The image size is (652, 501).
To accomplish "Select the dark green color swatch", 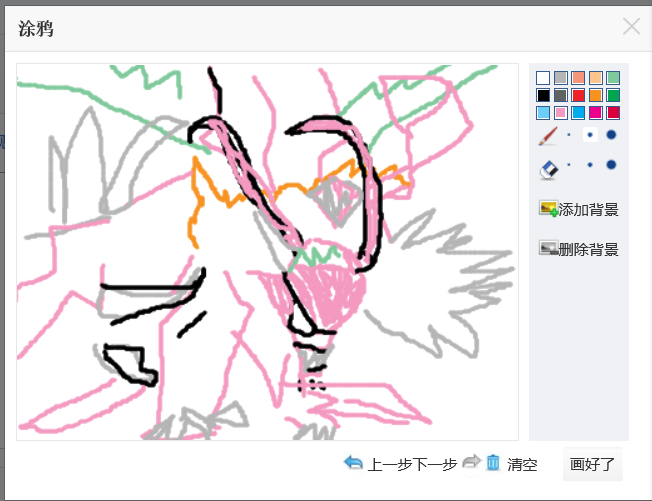I will (613, 95).
